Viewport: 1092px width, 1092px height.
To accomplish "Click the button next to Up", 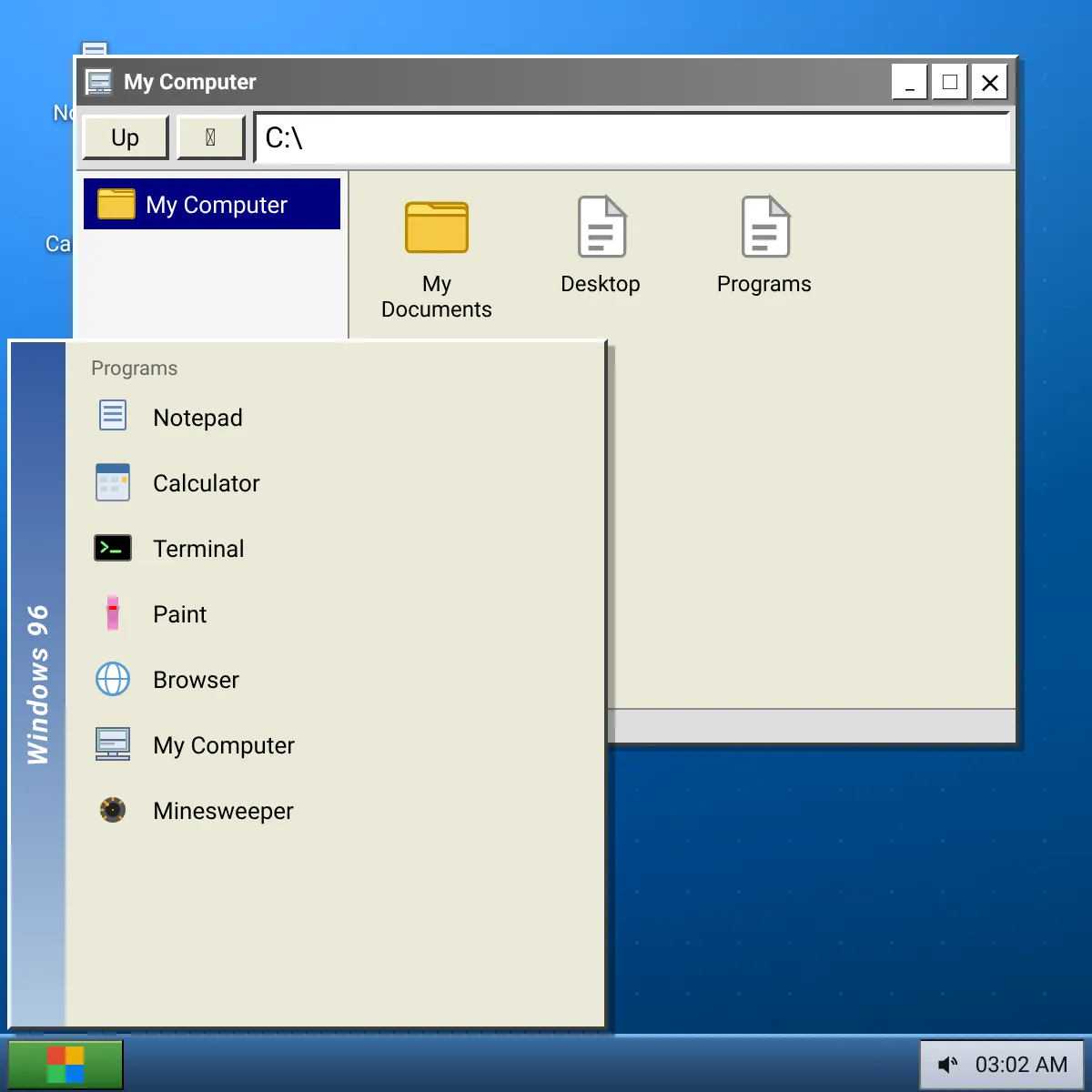I will click(211, 137).
